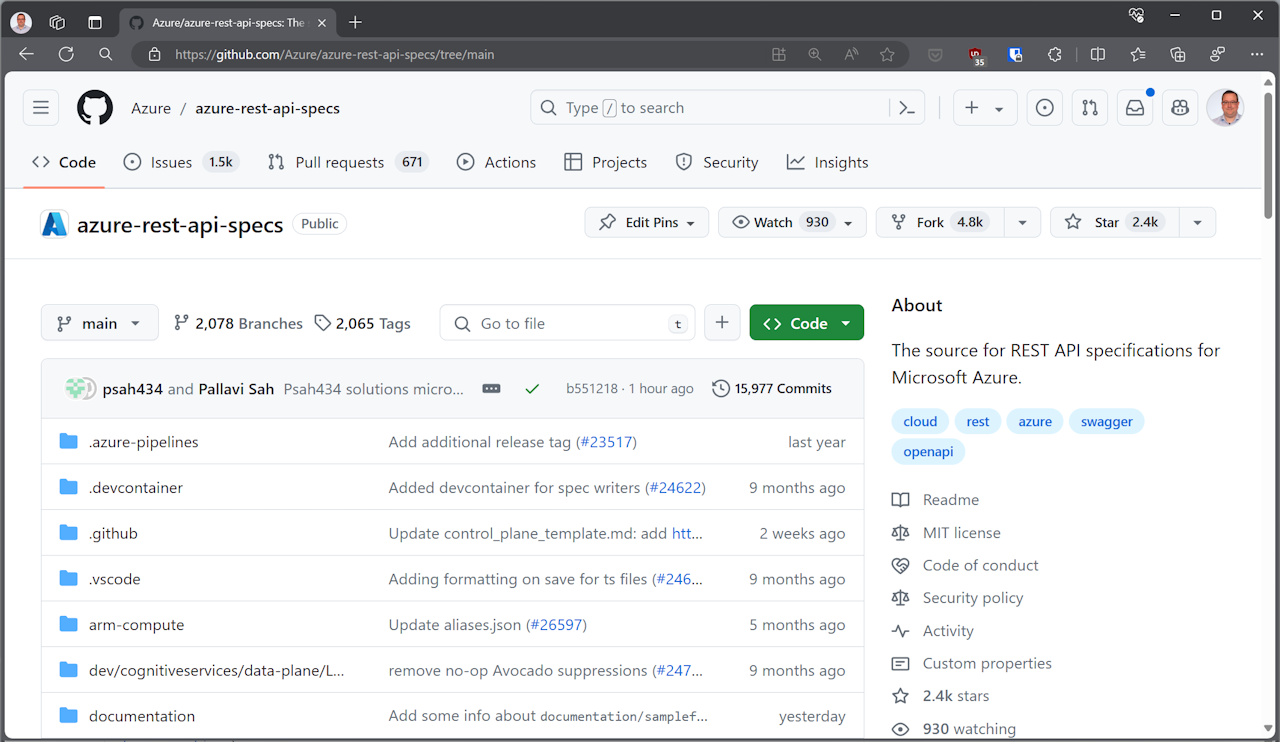This screenshot has height=742, width=1280.
Task: Open a new browser tab
Action: [355, 22]
